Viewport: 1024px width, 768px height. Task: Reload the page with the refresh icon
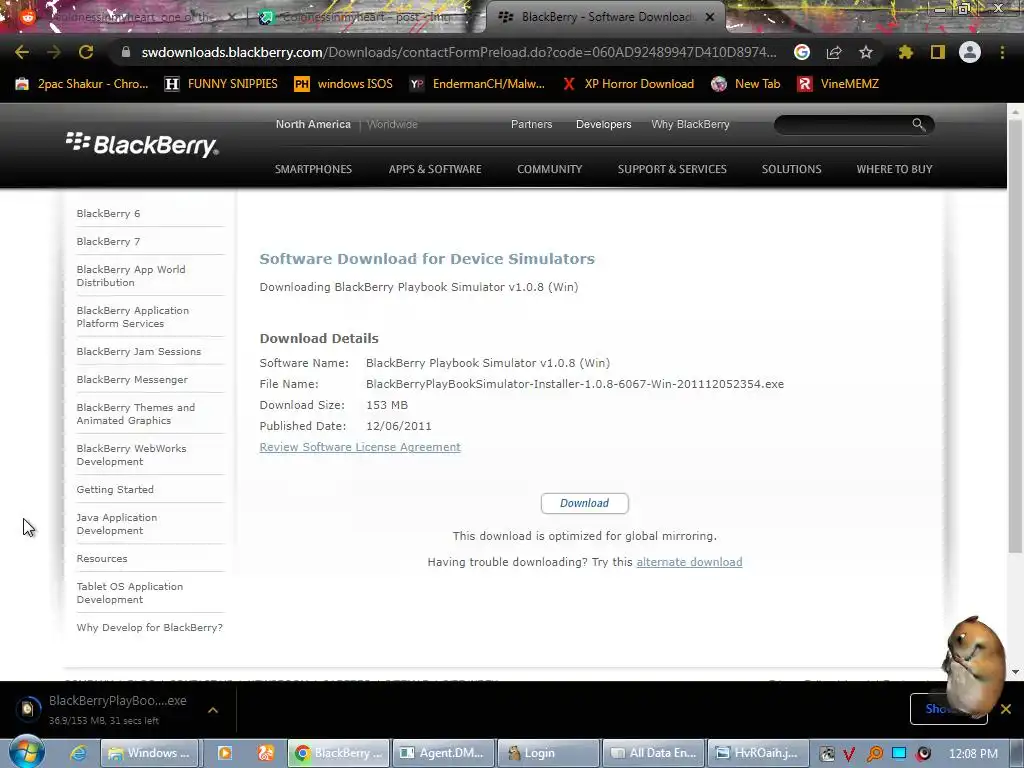pos(86,52)
